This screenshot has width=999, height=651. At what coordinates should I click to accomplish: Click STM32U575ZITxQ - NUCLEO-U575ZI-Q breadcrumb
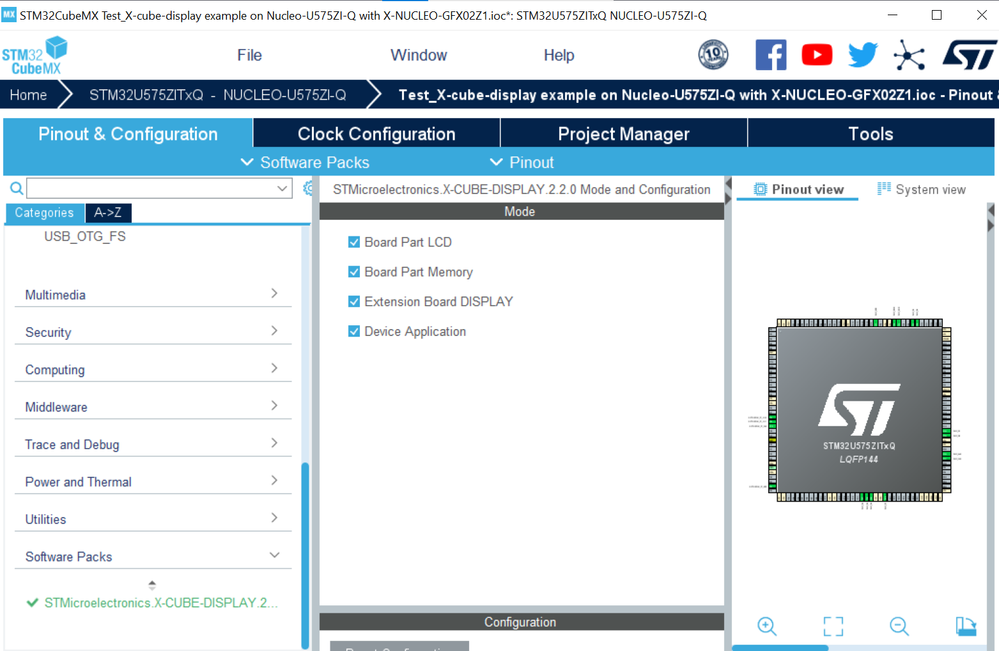coord(217,95)
